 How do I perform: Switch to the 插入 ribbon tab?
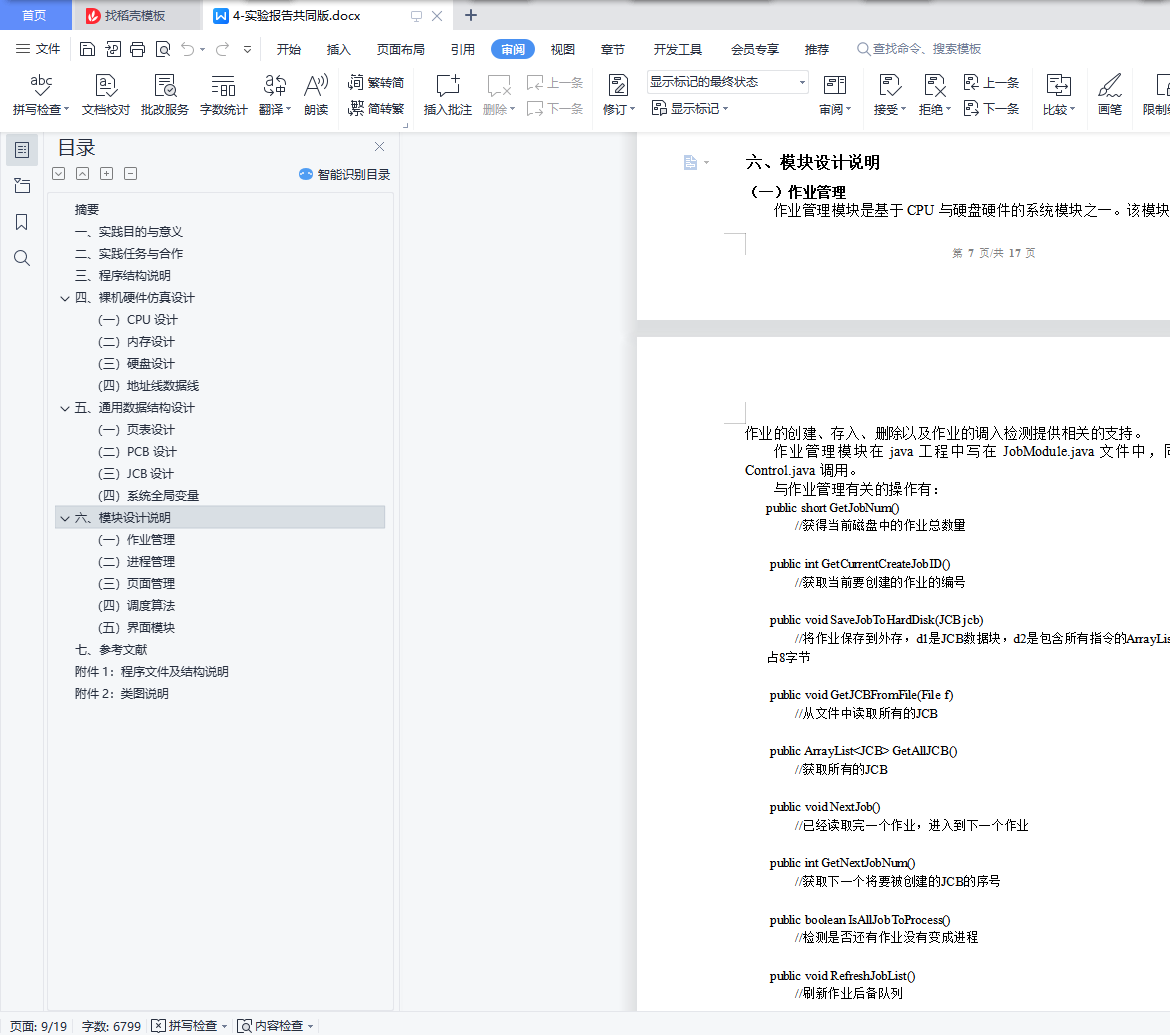click(338, 49)
